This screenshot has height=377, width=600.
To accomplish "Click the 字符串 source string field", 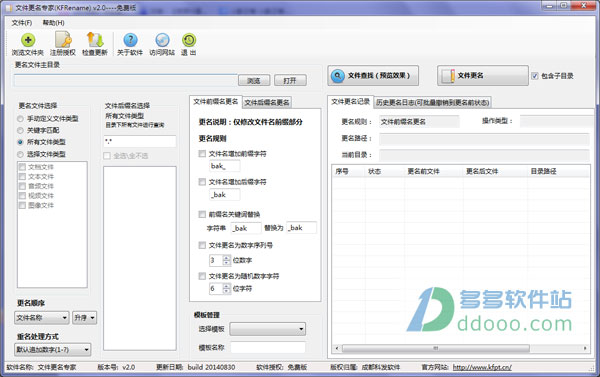I will pyautogui.click(x=246, y=228).
